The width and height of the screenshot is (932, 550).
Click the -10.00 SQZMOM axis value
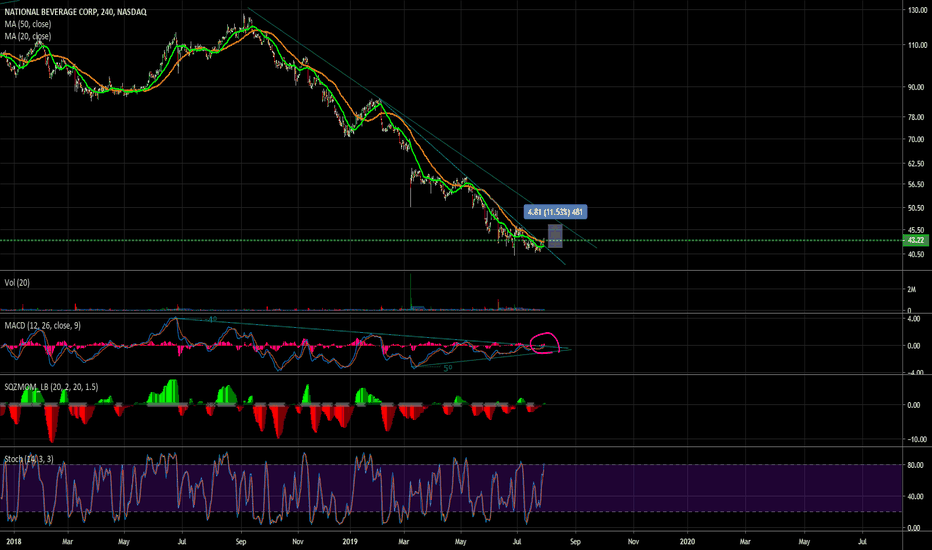coord(915,439)
